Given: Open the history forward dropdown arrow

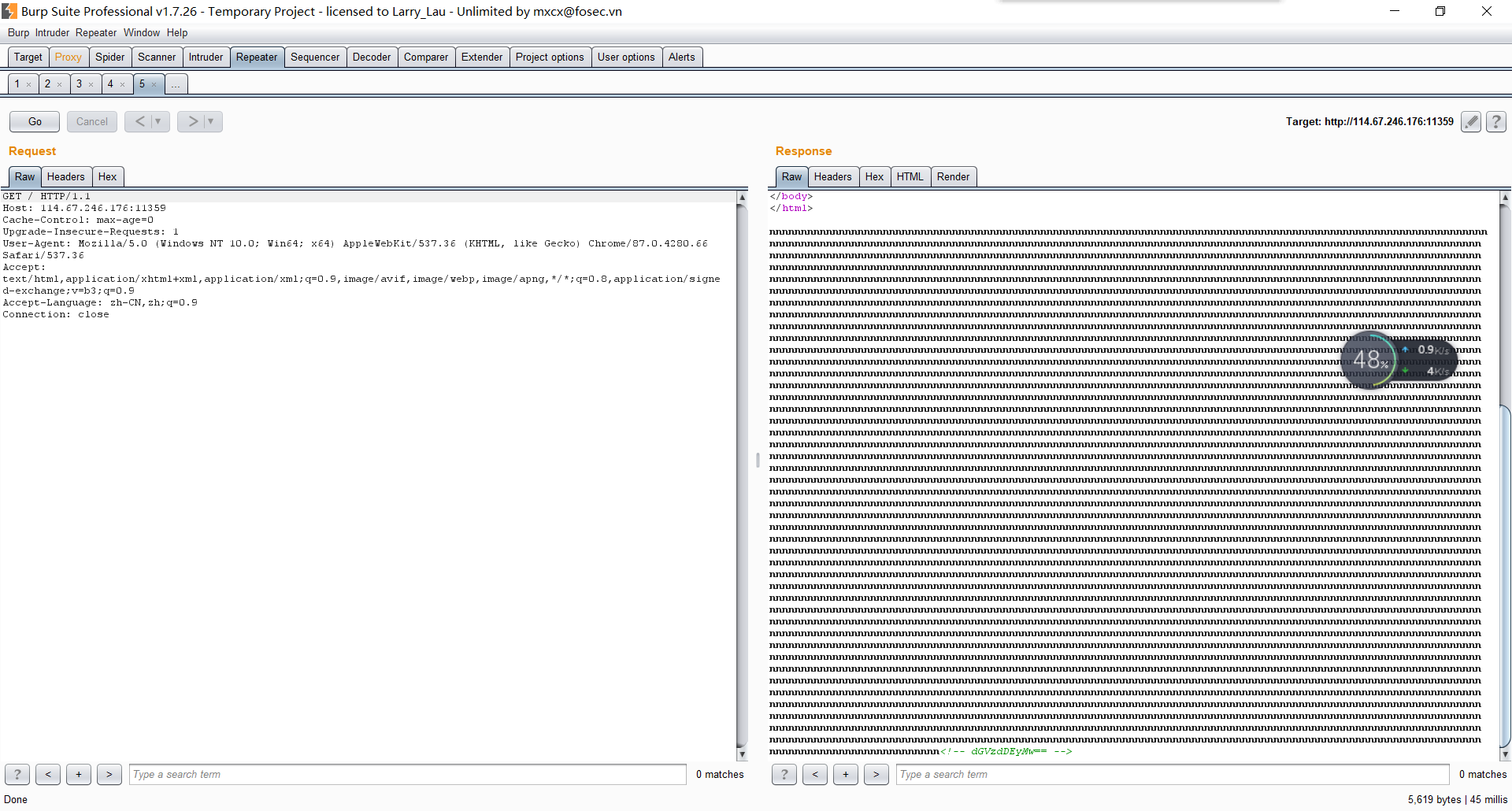Looking at the screenshot, I should (x=211, y=121).
